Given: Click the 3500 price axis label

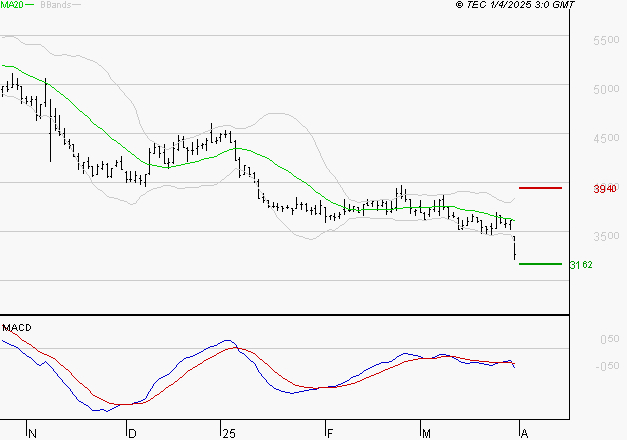Looking at the screenshot, I should (x=606, y=236).
